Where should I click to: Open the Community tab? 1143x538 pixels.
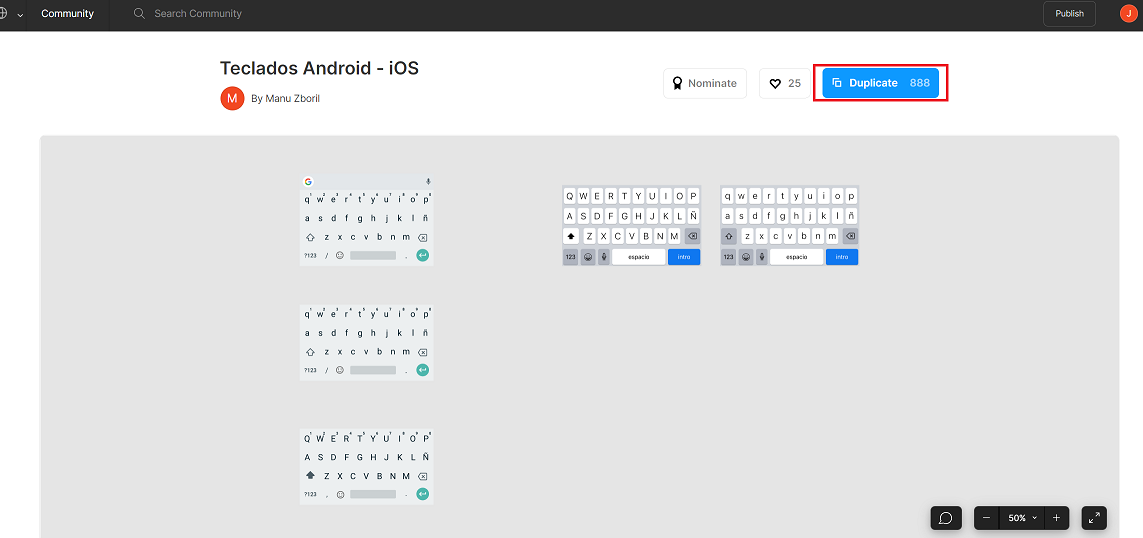tap(67, 14)
